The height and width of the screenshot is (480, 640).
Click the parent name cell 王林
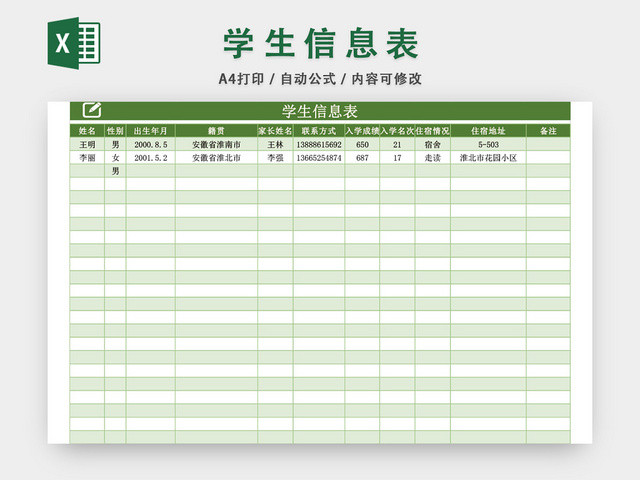[x=275, y=144]
